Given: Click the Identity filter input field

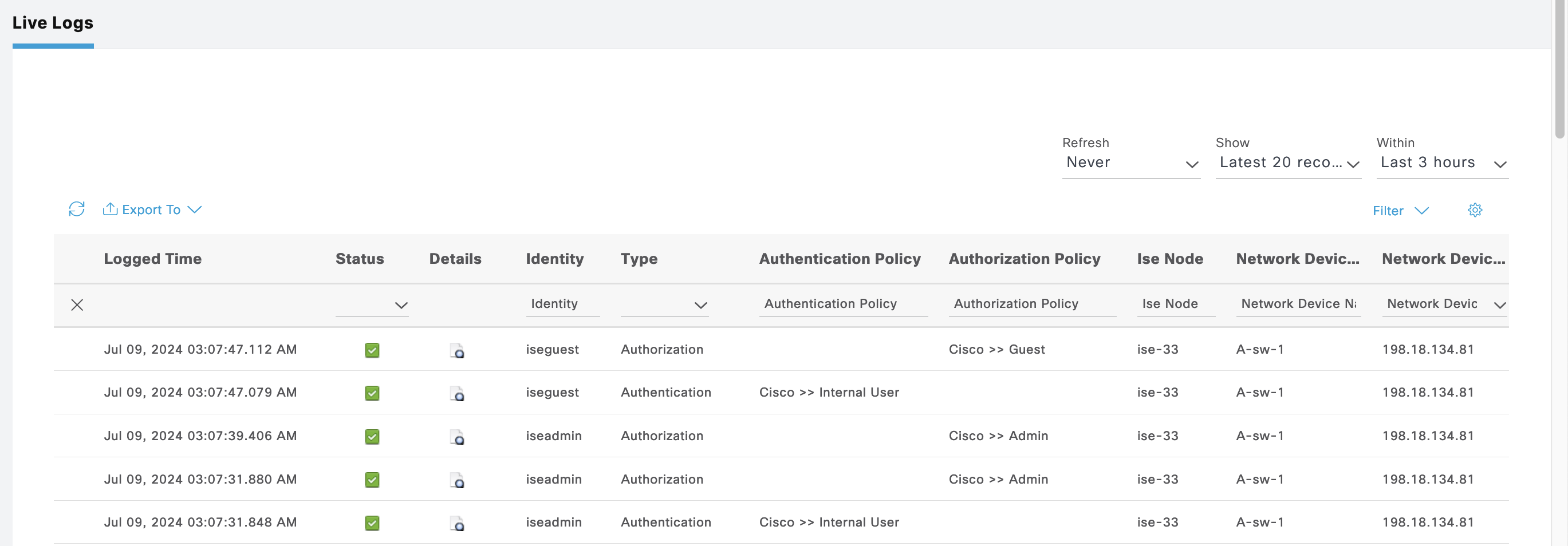Looking at the screenshot, I should pos(562,304).
